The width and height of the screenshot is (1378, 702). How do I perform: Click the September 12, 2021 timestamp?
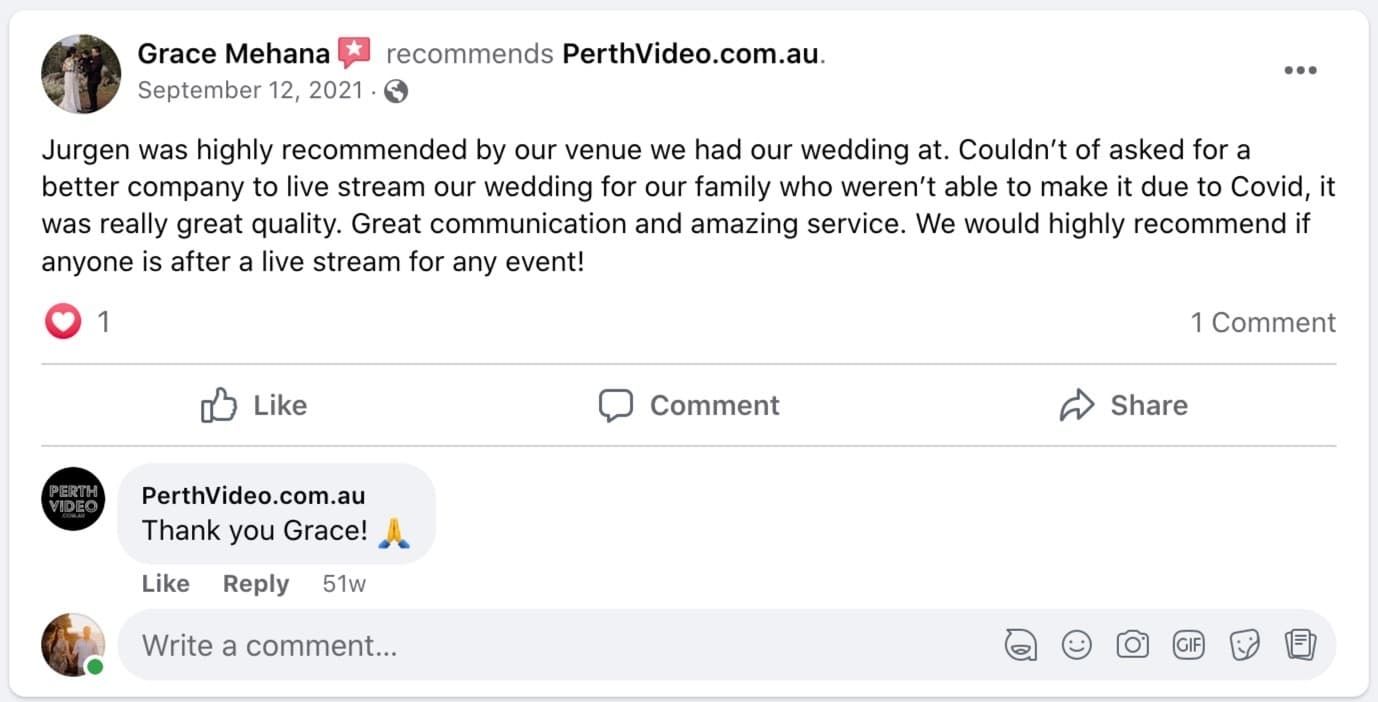click(250, 91)
